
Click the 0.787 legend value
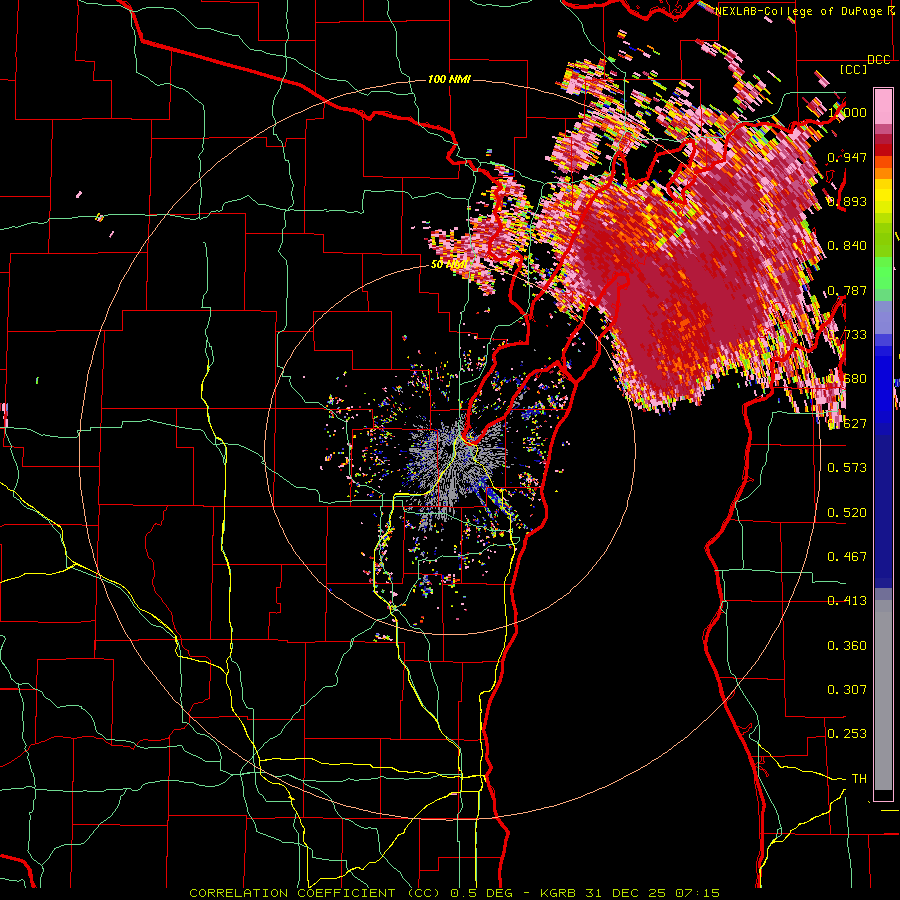pos(847,290)
